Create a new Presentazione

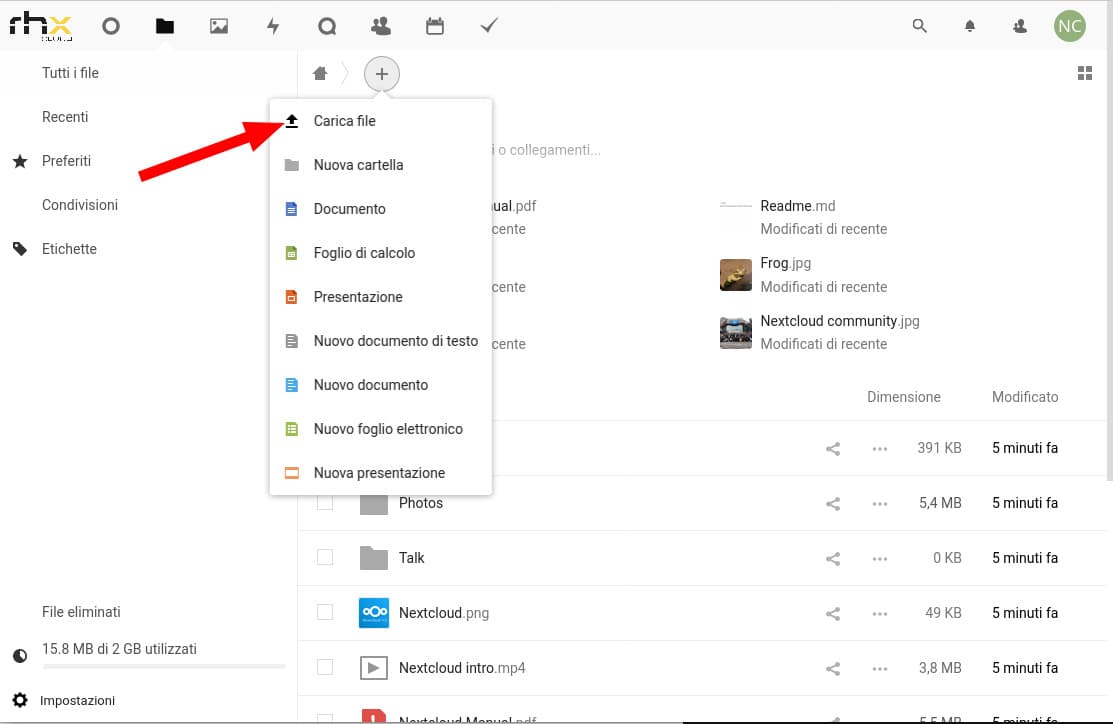coord(380,297)
